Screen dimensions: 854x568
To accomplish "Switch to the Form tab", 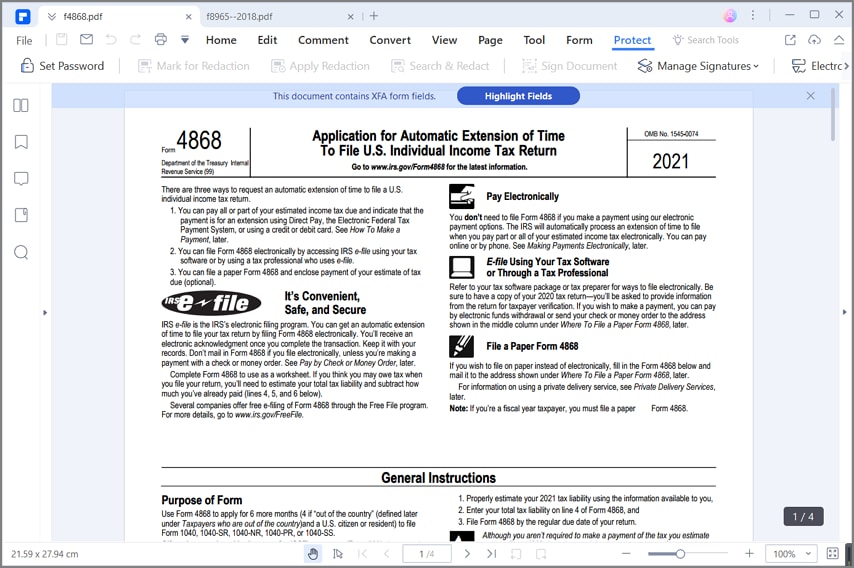I will click(579, 40).
